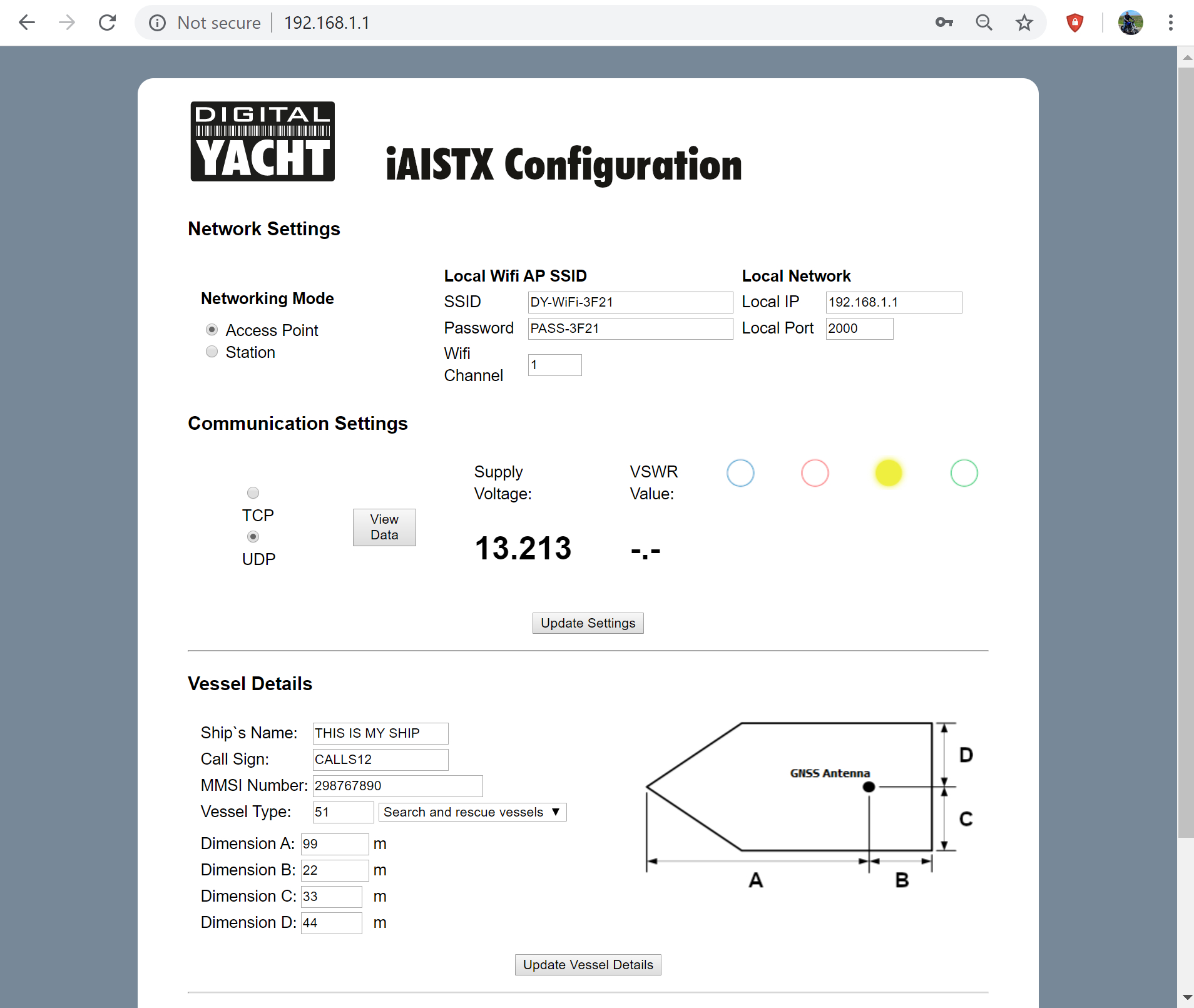
Task: Click the Dimension D input field
Action: click(x=331, y=923)
